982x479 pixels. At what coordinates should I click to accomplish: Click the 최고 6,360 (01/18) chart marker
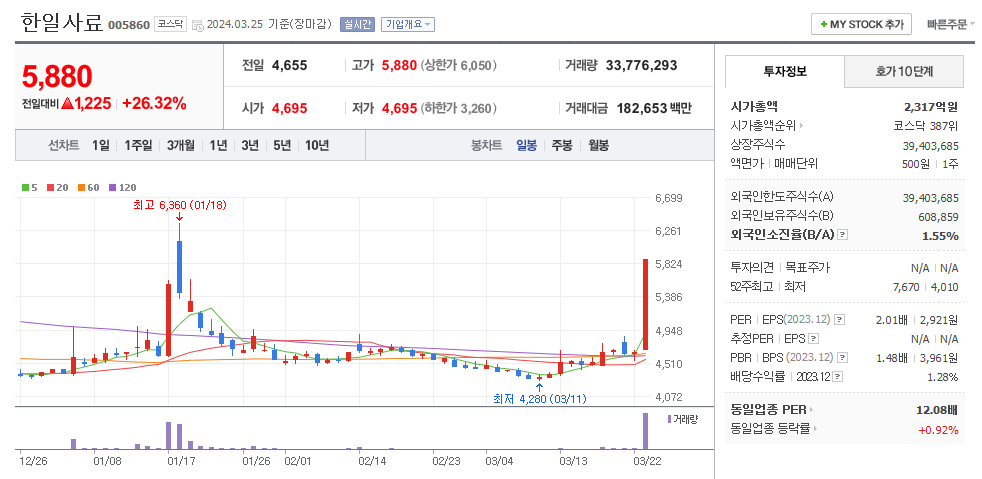[180, 205]
